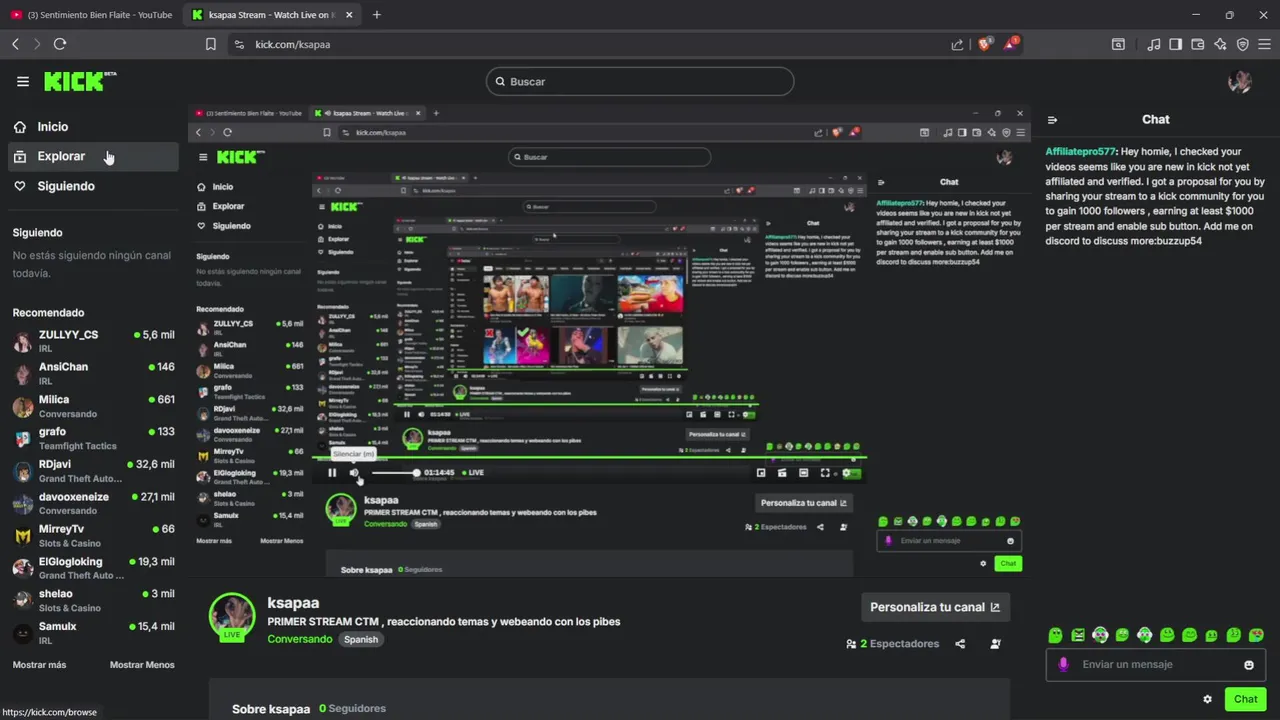Collapse the chat panel with arrow icon
Image resolution: width=1280 pixels, height=720 pixels.
click(1052, 120)
